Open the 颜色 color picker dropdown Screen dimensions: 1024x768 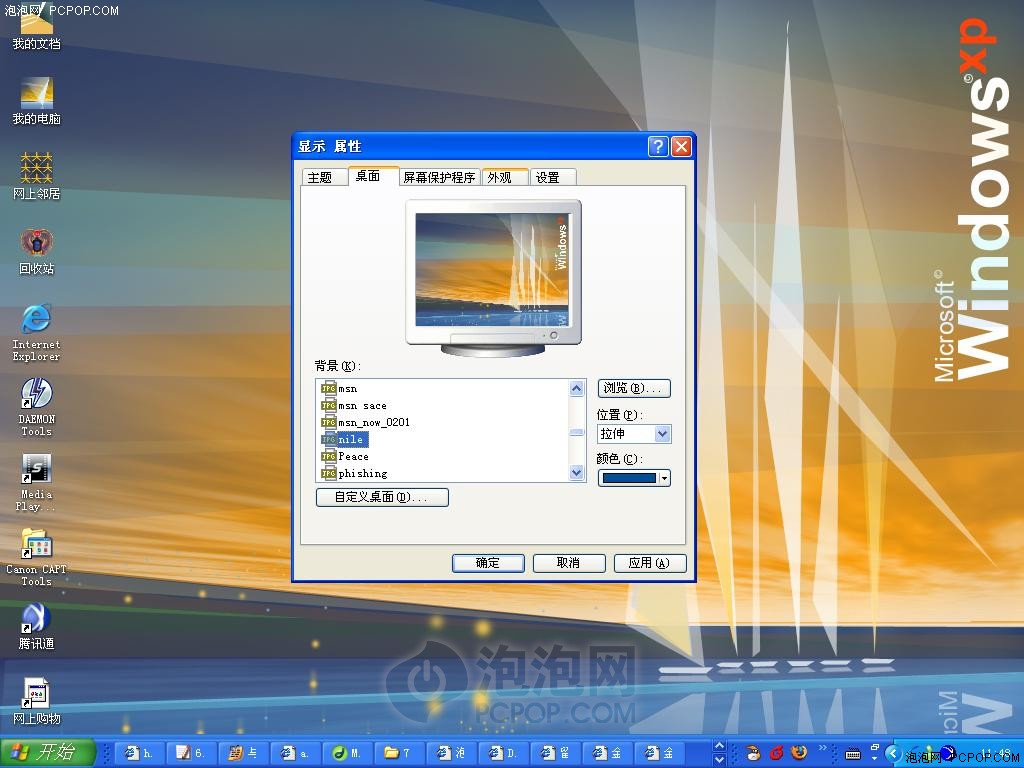click(664, 478)
